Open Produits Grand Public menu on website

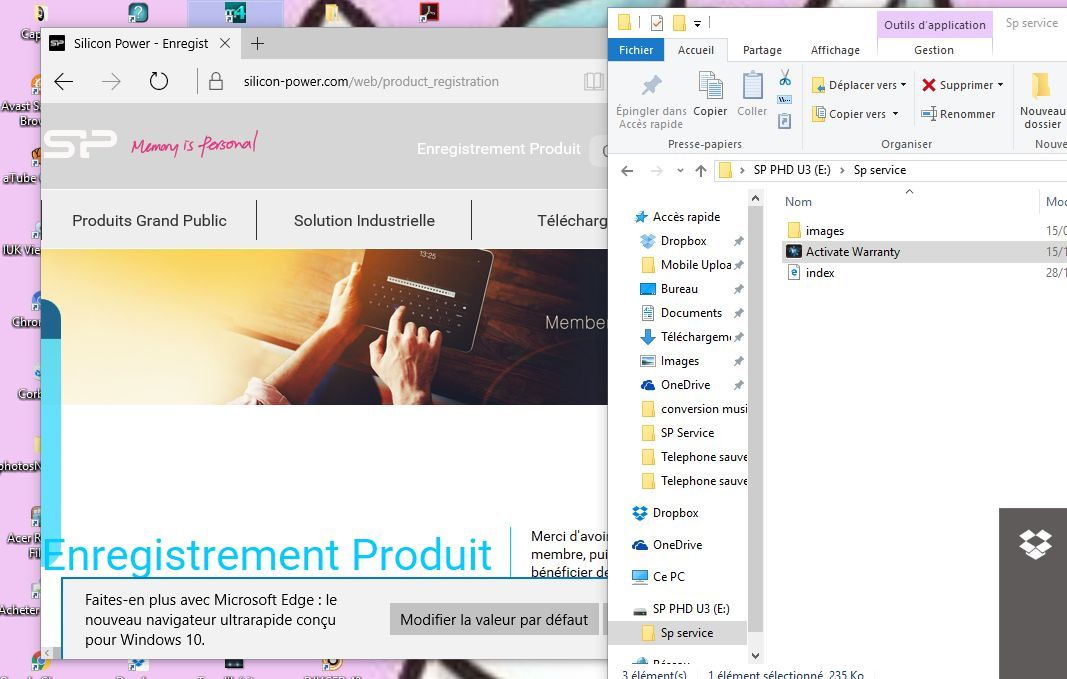pos(149,220)
